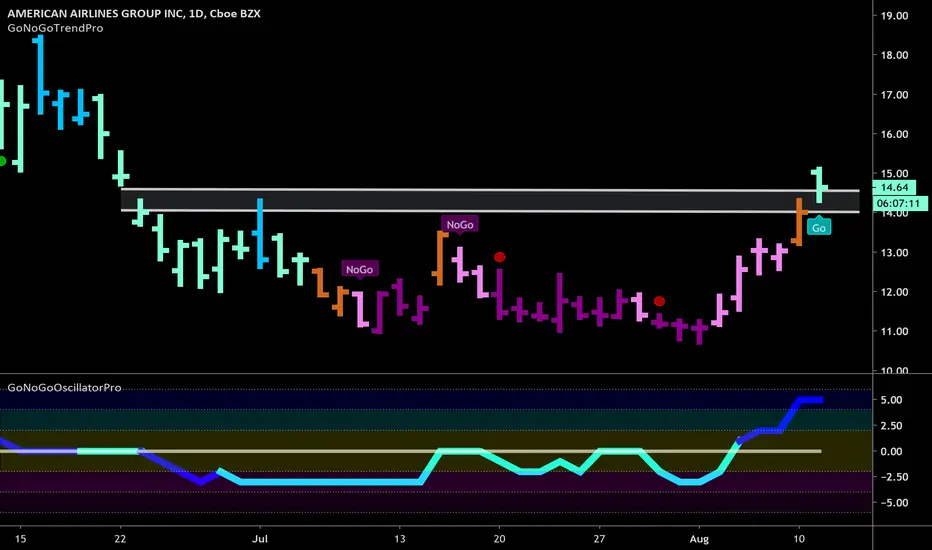Screen dimensions: 932x550
Task: Click the 15 date axis label
Action: point(20,539)
